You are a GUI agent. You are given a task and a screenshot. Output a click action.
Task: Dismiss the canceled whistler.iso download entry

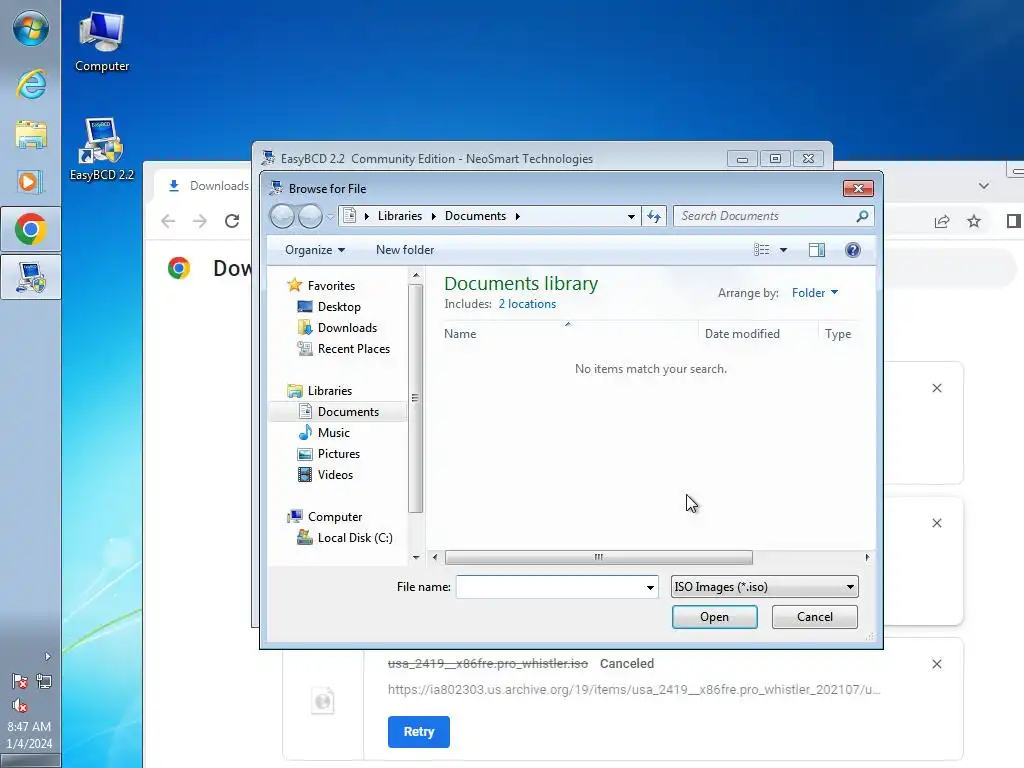(x=936, y=664)
